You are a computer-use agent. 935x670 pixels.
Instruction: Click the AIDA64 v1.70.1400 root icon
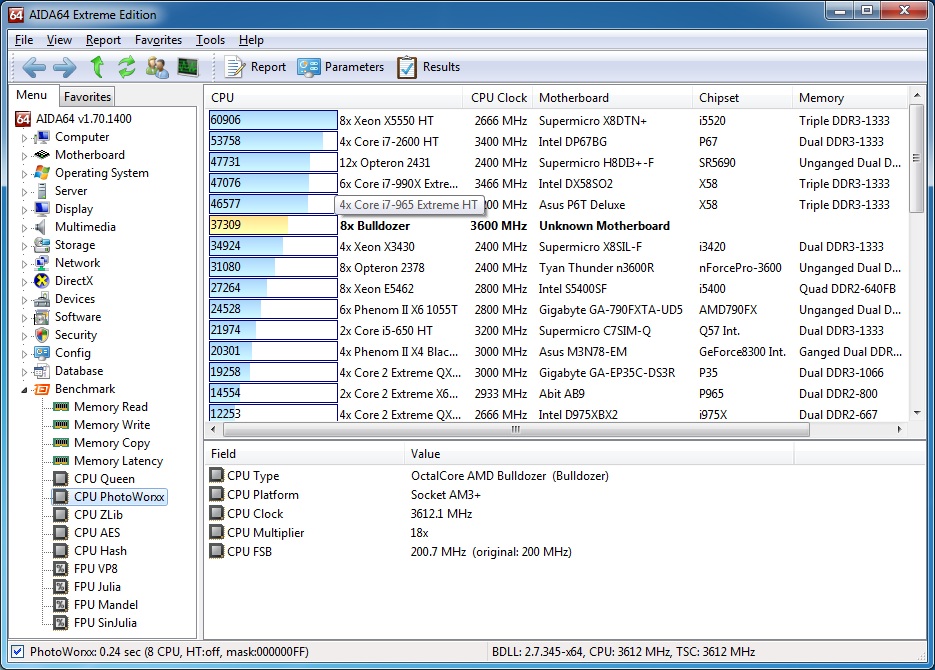(x=23, y=119)
